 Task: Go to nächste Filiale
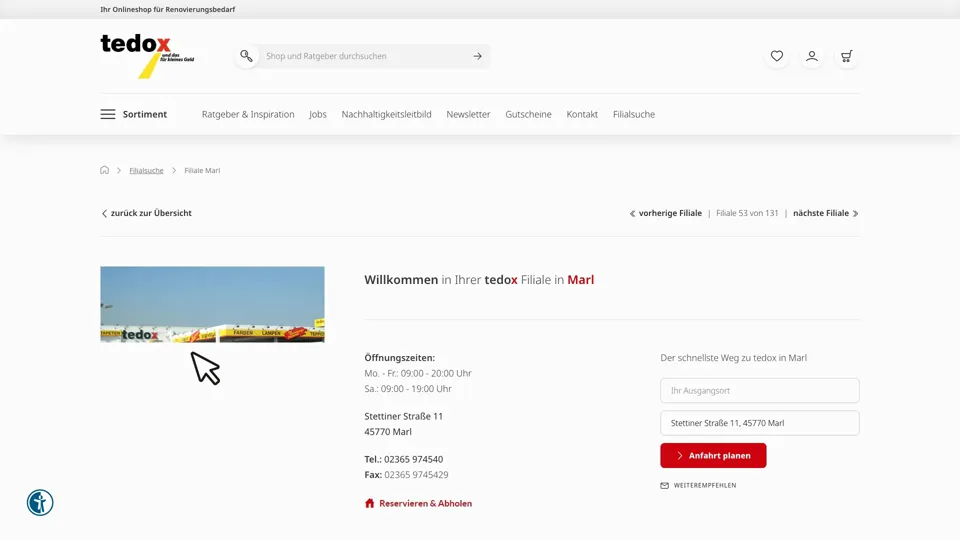pos(821,213)
